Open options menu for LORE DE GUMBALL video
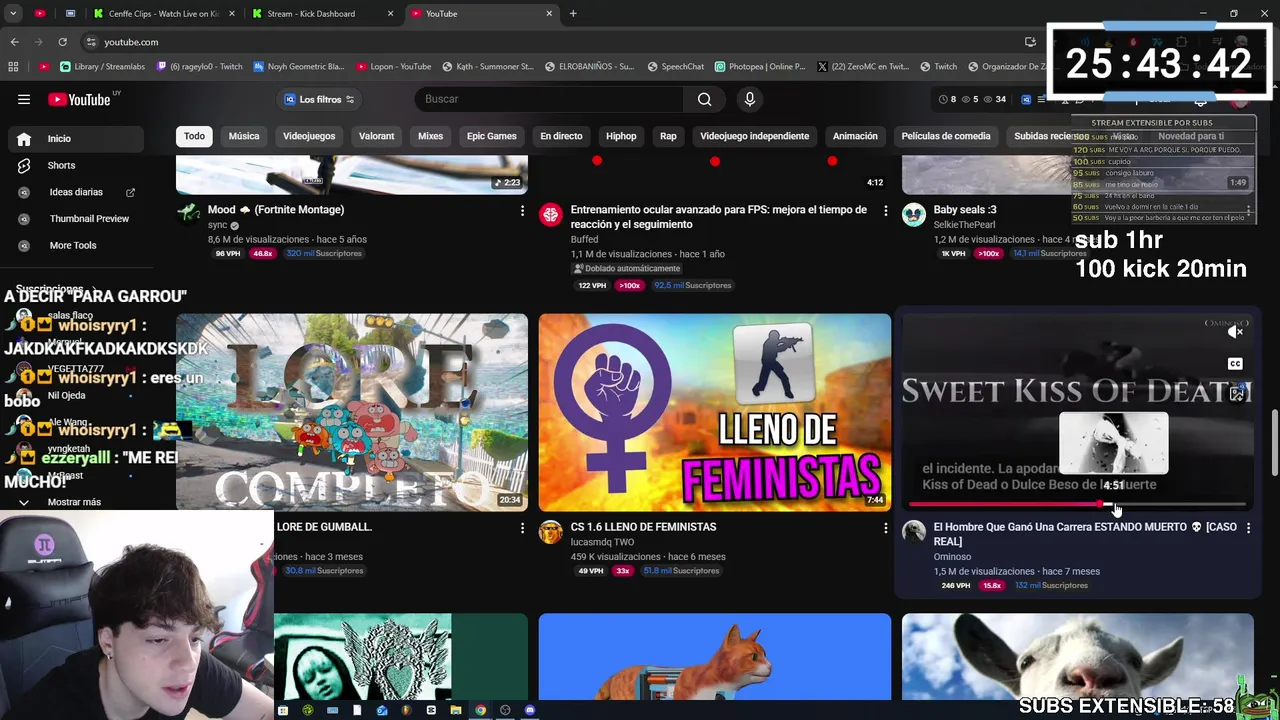 pyautogui.click(x=522, y=528)
